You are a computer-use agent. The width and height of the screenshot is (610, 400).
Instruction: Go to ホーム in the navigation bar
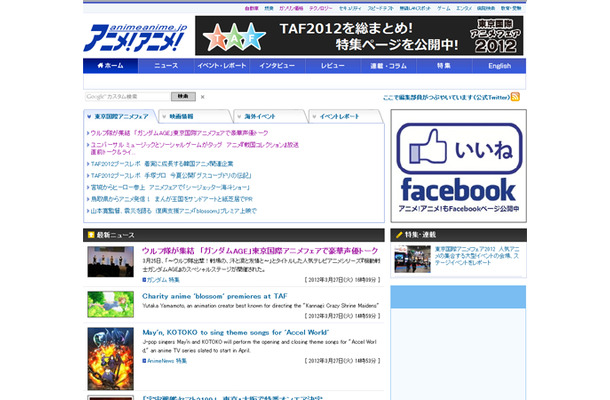(110, 66)
